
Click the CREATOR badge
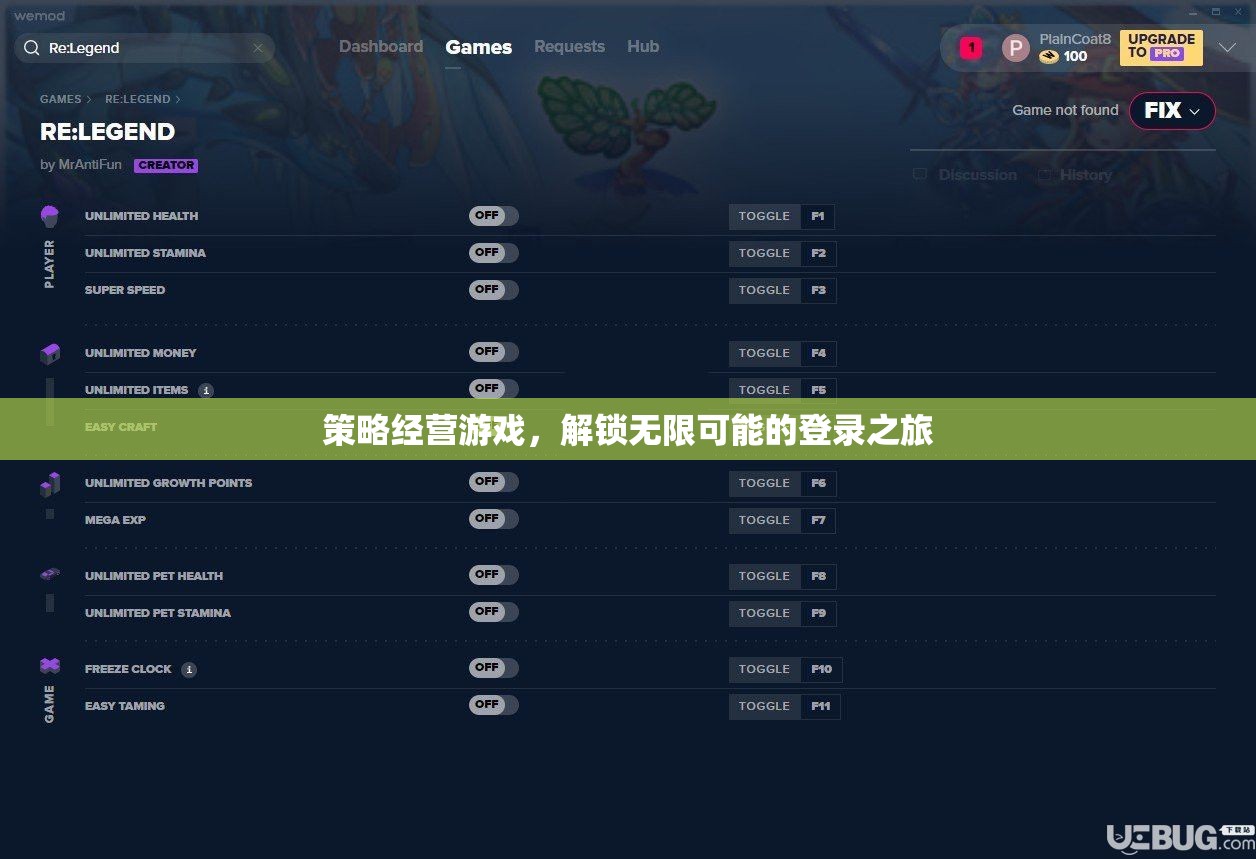tap(166, 166)
